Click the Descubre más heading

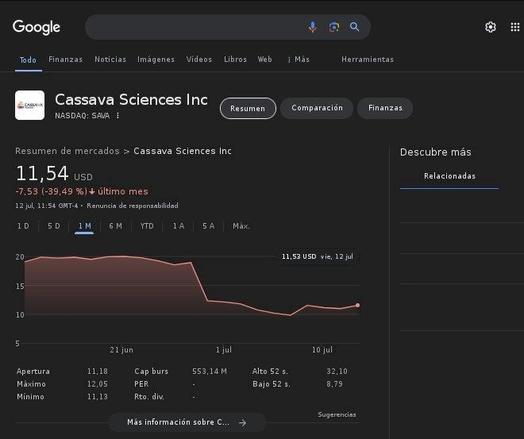(435, 152)
